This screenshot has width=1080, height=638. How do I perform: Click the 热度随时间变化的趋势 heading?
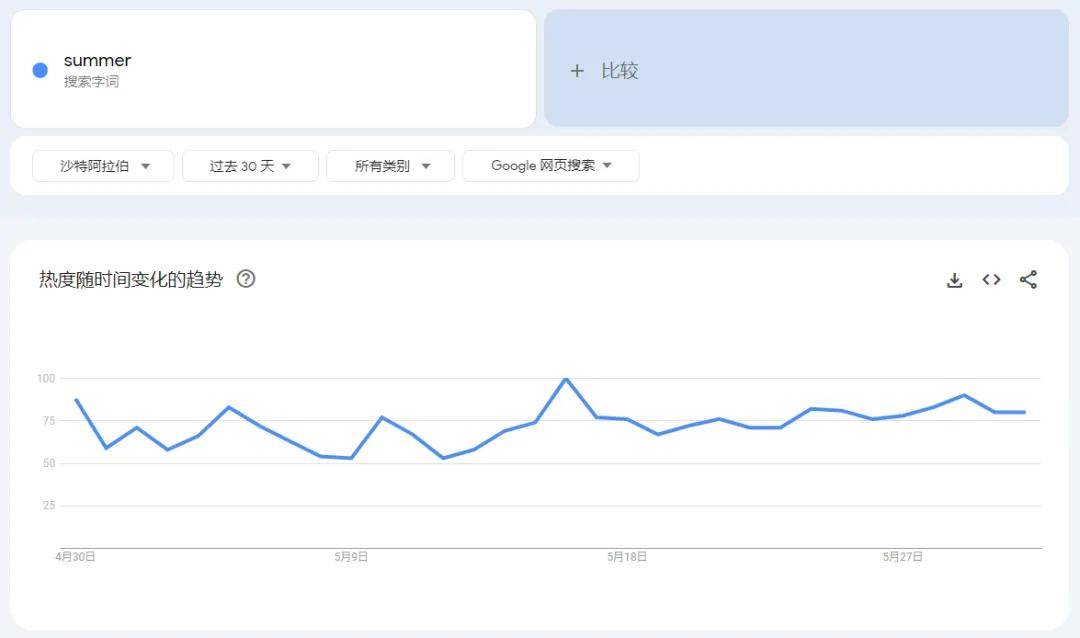tap(131, 279)
